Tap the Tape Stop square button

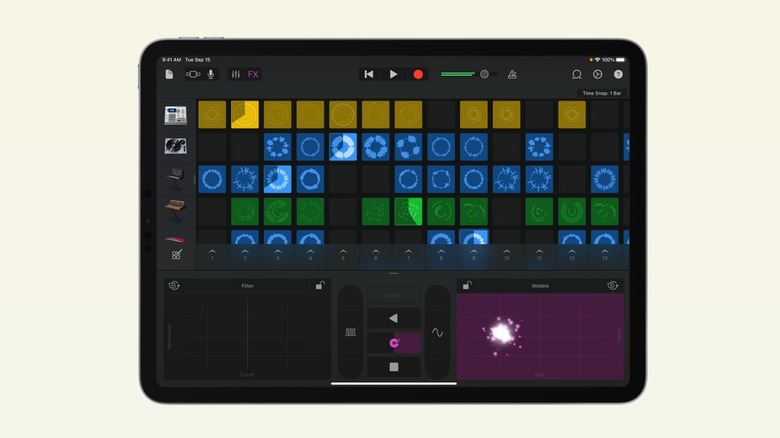click(x=393, y=367)
